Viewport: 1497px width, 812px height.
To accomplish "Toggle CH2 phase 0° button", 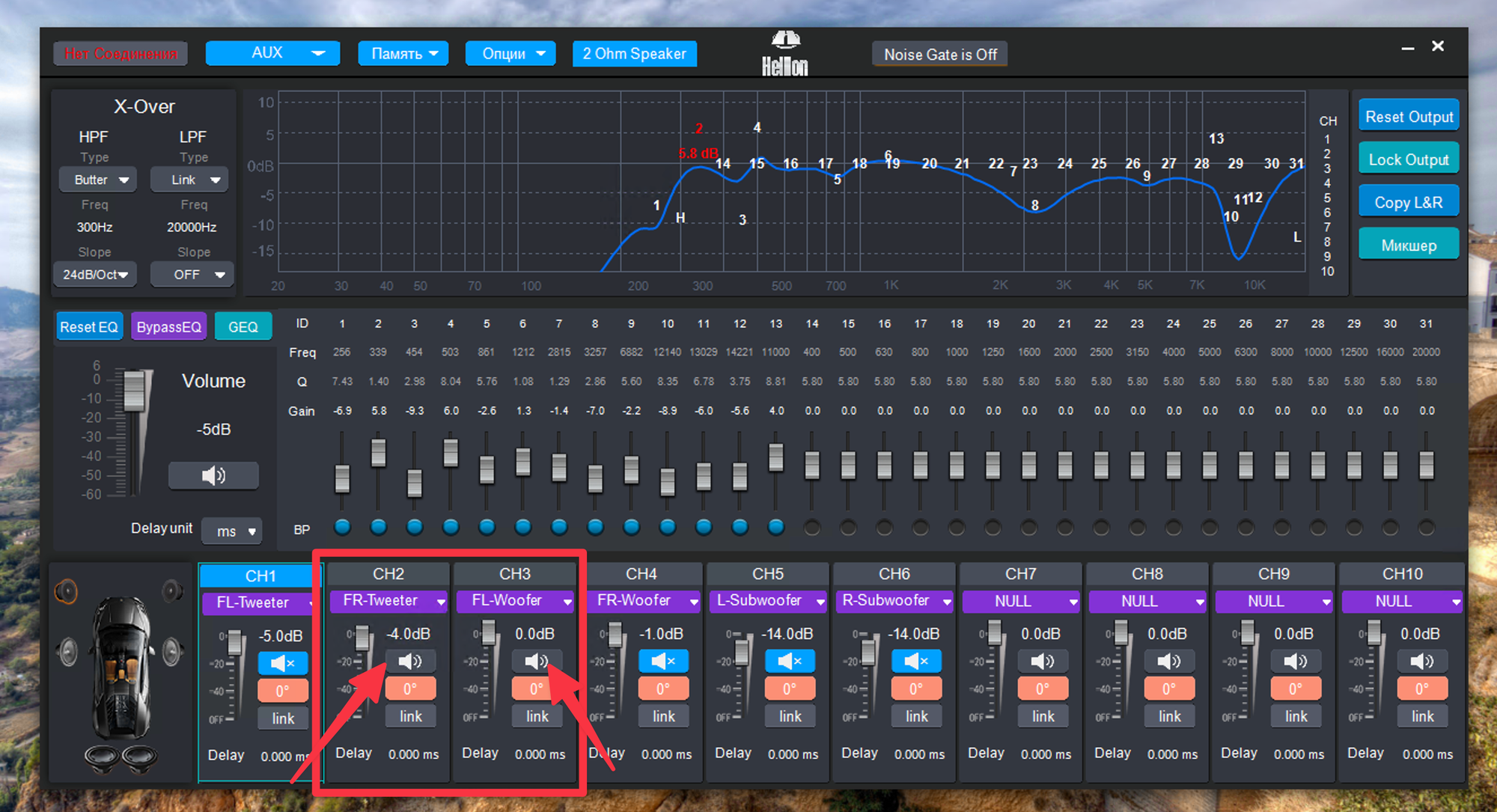I will click(409, 689).
